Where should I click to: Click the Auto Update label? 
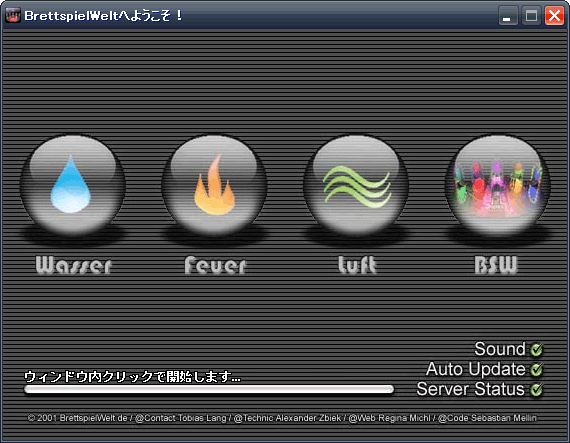coord(476,369)
